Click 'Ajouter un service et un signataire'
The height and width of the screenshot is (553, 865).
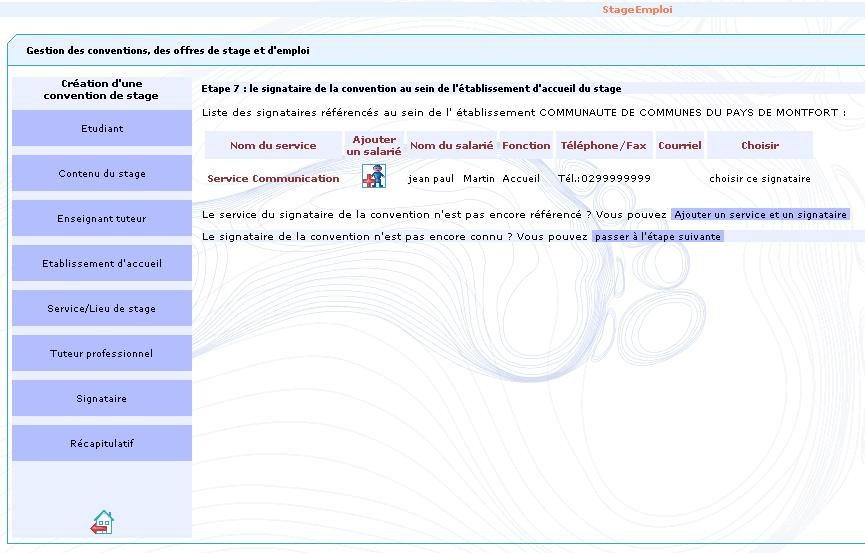tap(760, 215)
